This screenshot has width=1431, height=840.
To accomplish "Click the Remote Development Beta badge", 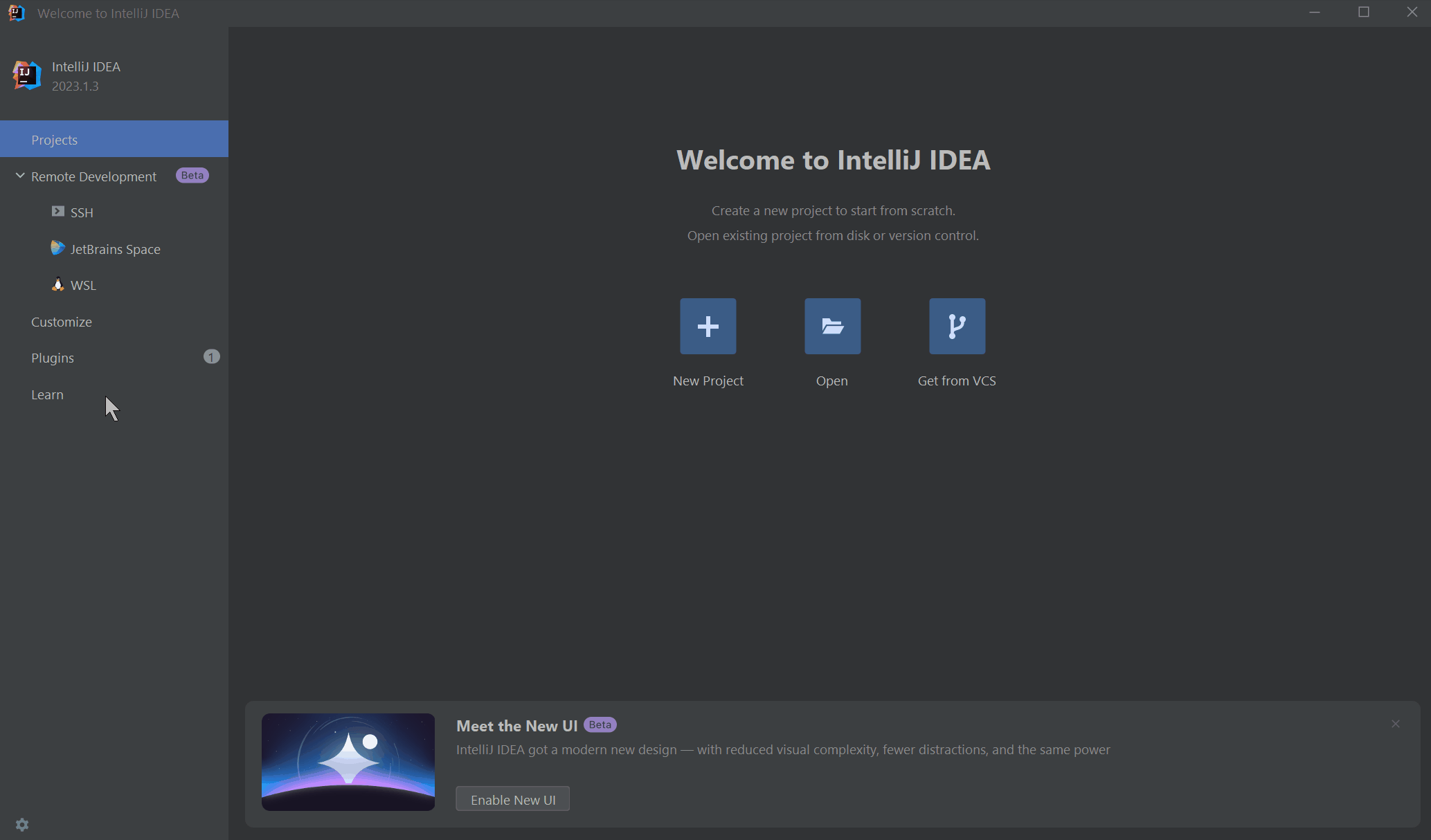I will 192,175.
